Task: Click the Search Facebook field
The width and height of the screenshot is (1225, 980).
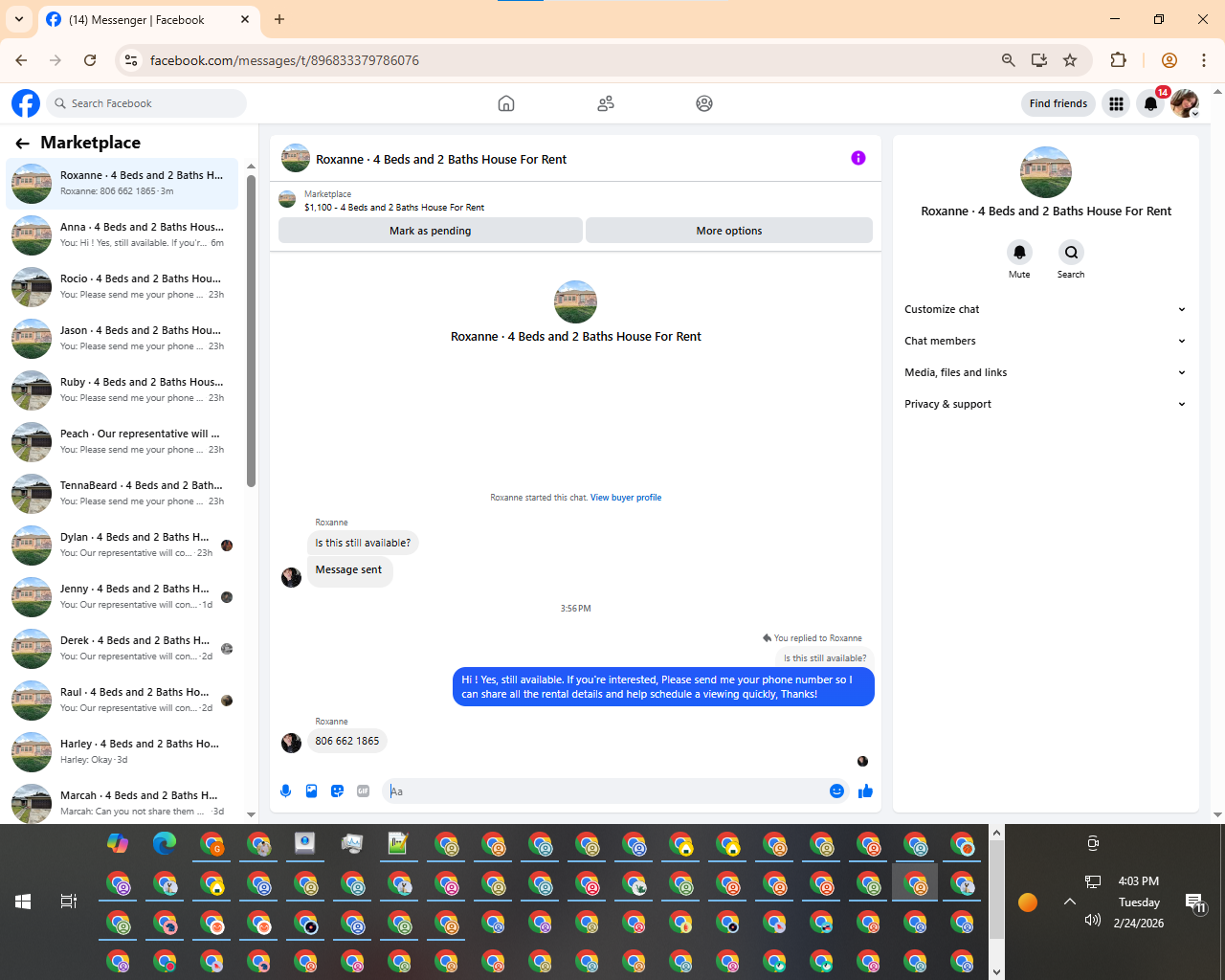Action: (146, 103)
